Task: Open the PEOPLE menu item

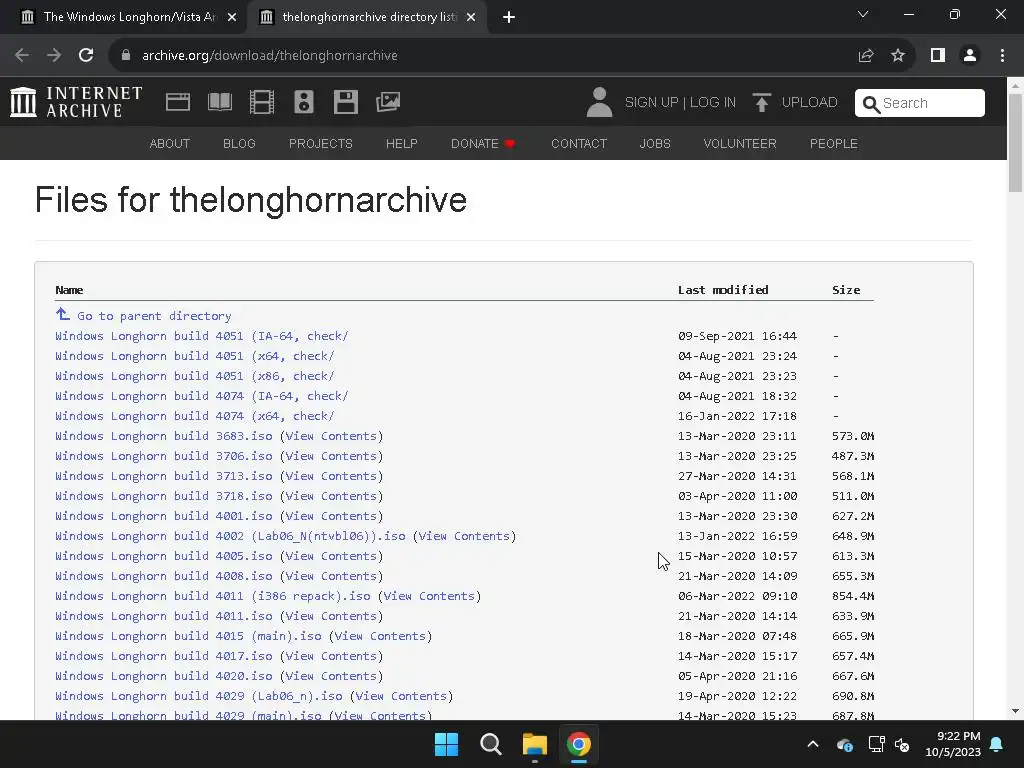Action: point(834,144)
